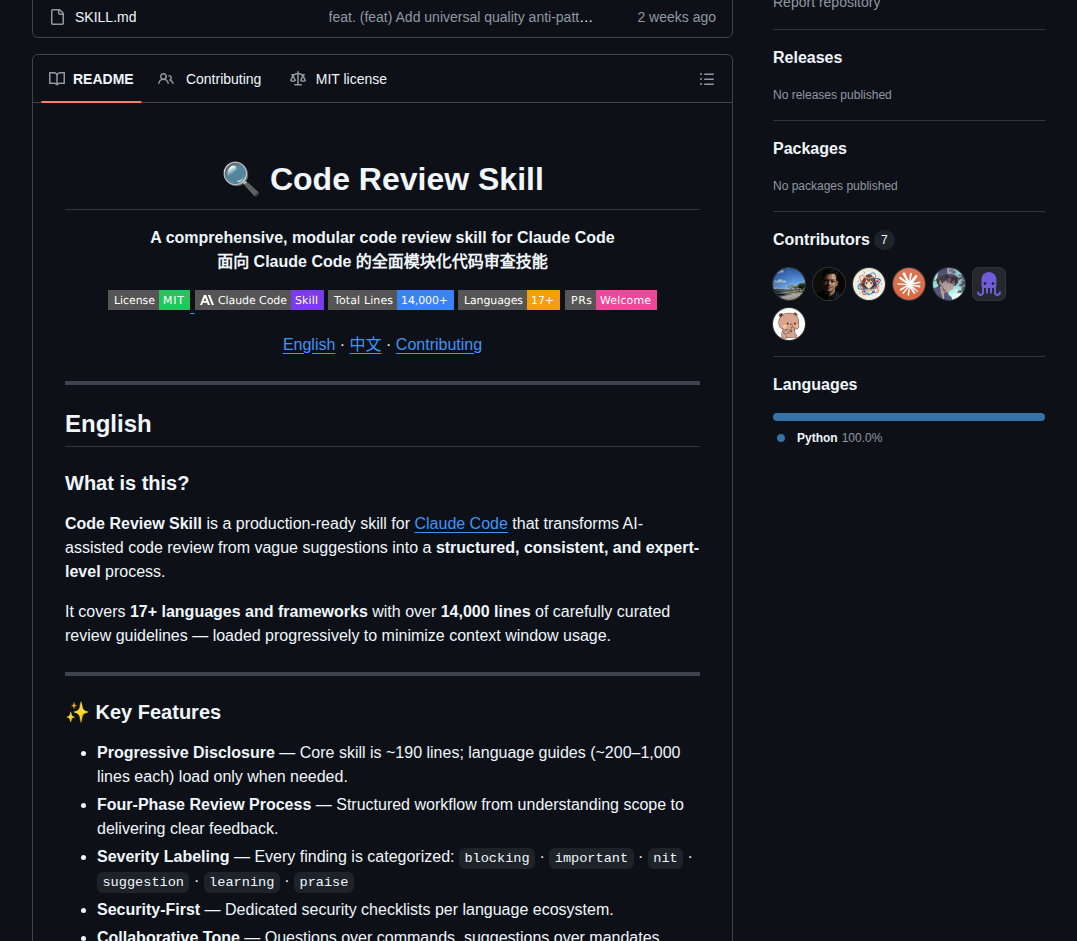The height and width of the screenshot is (941, 1077).
Task: Click the 'What is this?' heading
Action: [x=127, y=483]
